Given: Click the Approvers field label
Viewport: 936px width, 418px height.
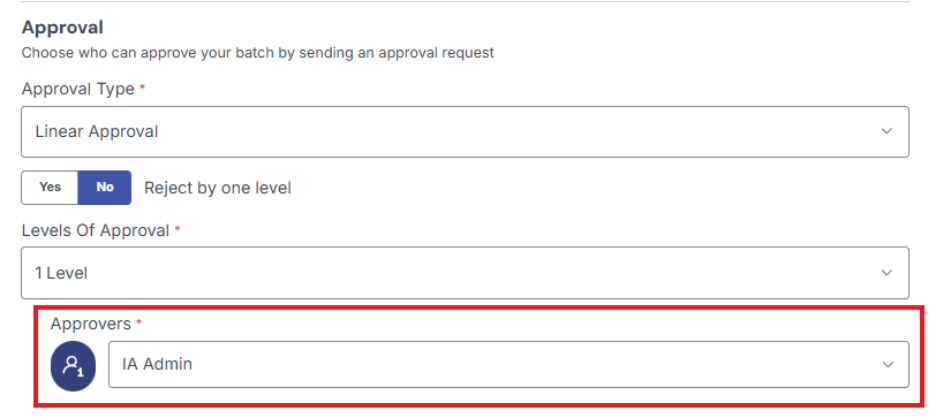Looking at the screenshot, I should click(x=91, y=324).
